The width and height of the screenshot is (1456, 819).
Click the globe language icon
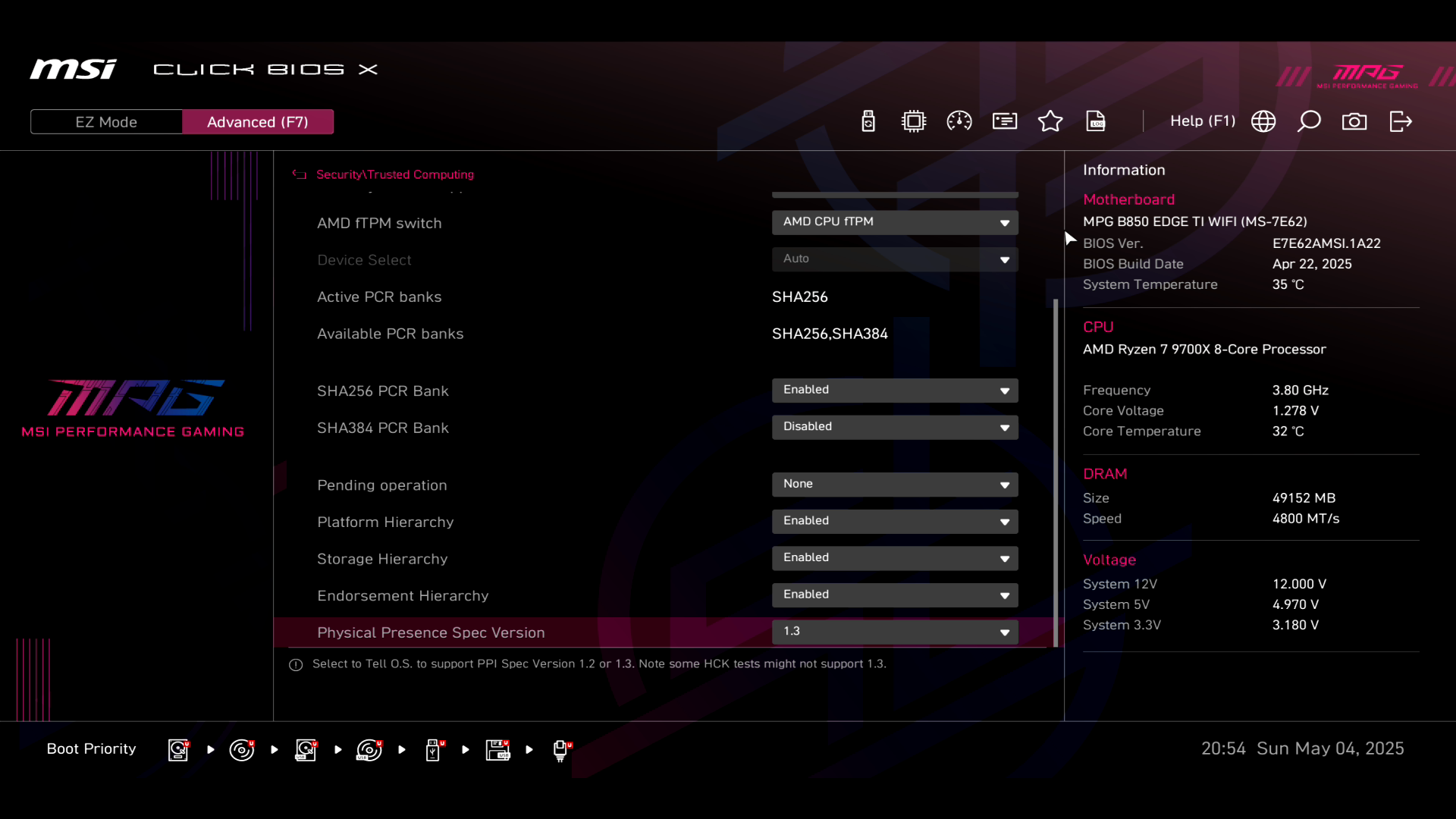(x=1263, y=121)
